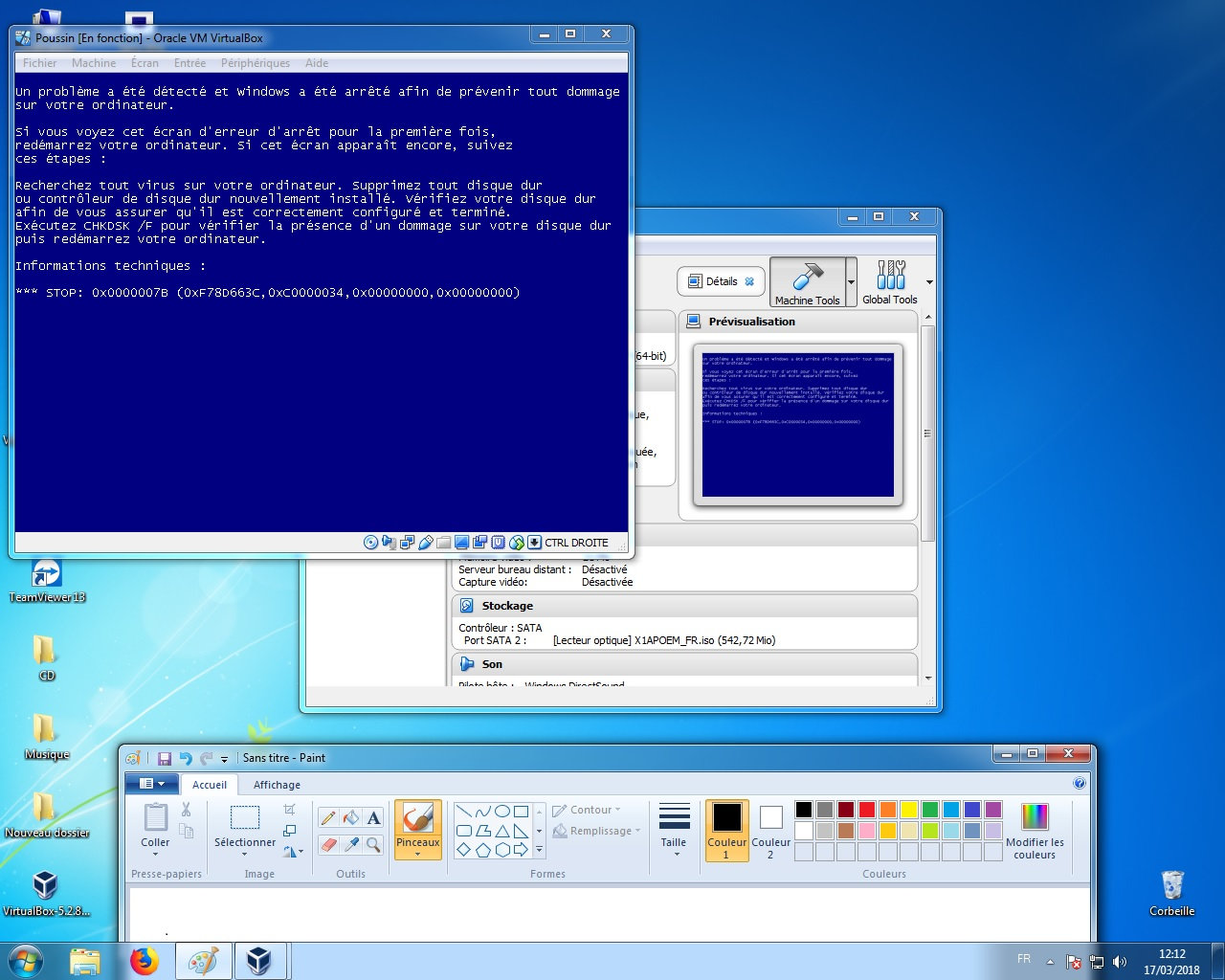The height and width of the screenshot is (980, 1225).
Task: Select the Fill bucket tool in Paint
Action: tap(351, 817)
